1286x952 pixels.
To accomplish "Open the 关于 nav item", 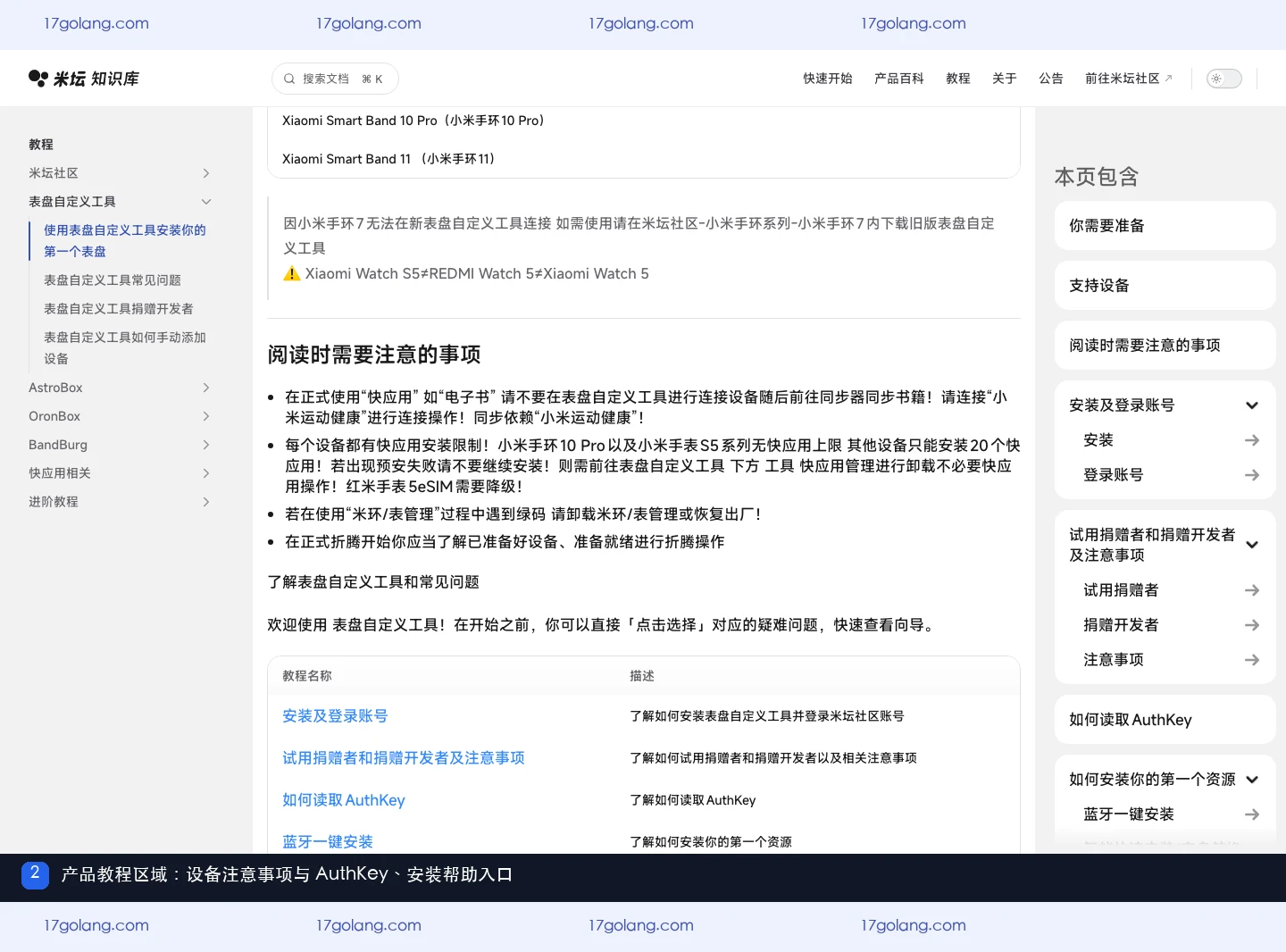I will (x=1005, y=79).
